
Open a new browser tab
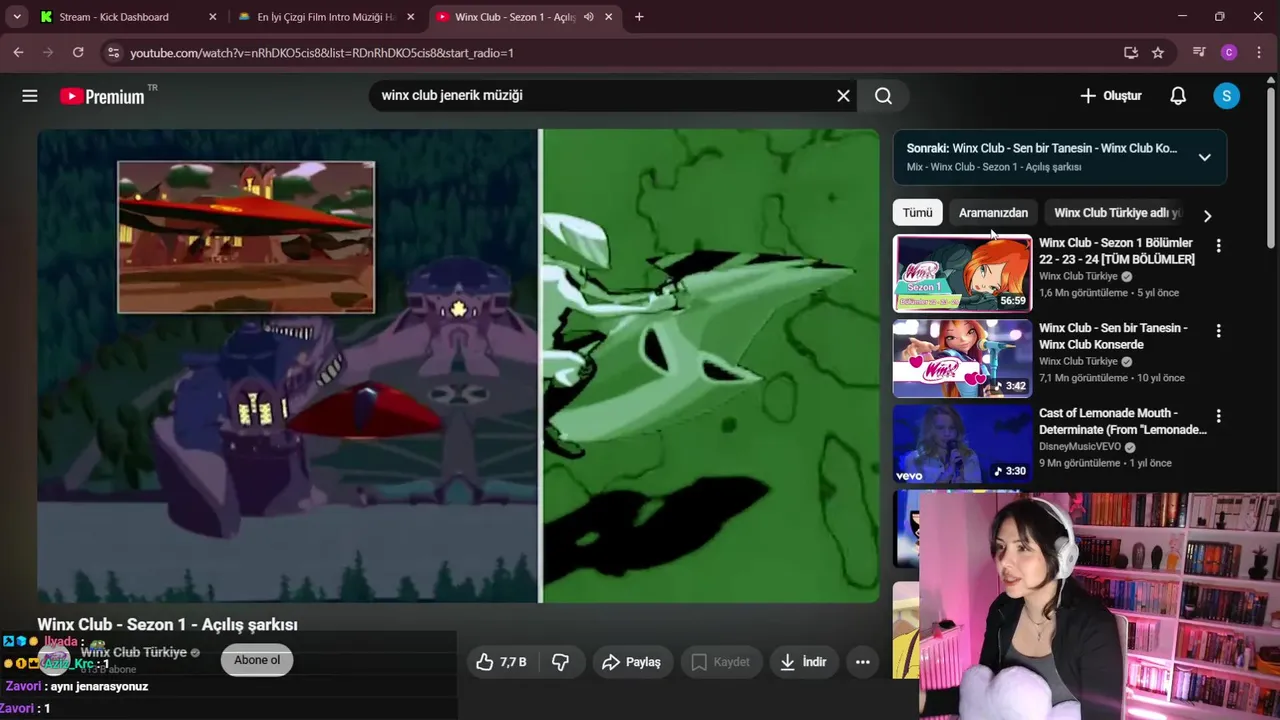(x=639, y=17)
